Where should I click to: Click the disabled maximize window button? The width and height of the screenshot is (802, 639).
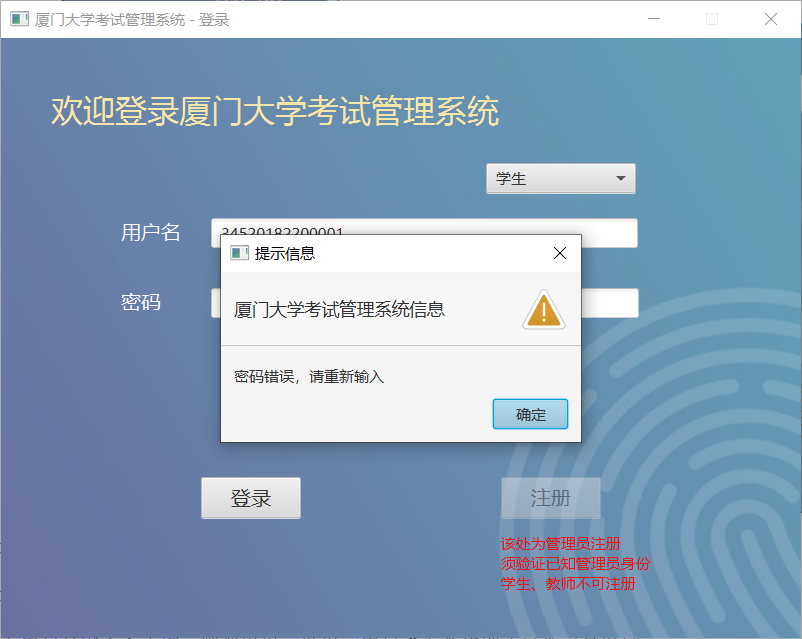(x=711, y=19)
